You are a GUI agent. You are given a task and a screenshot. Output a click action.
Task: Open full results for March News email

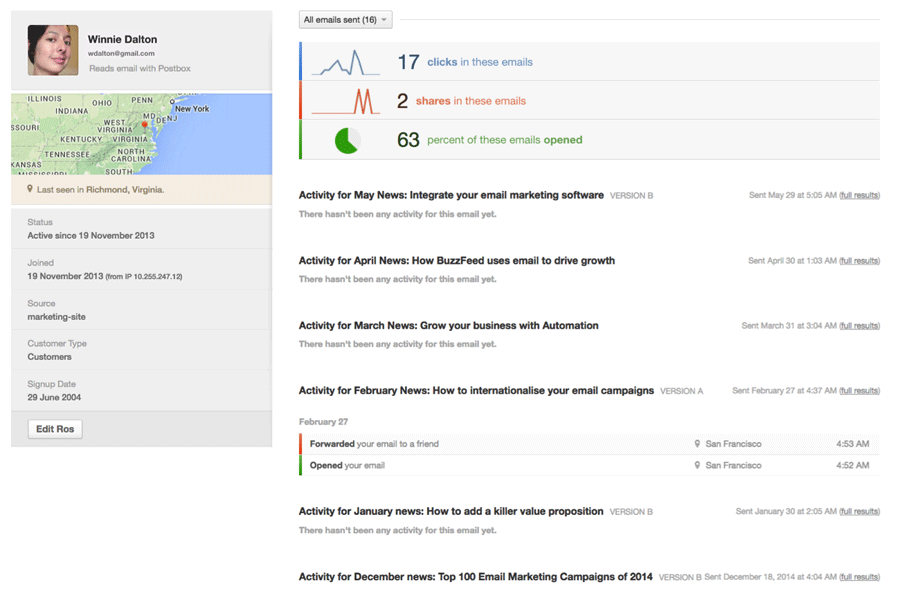[859, 326]
